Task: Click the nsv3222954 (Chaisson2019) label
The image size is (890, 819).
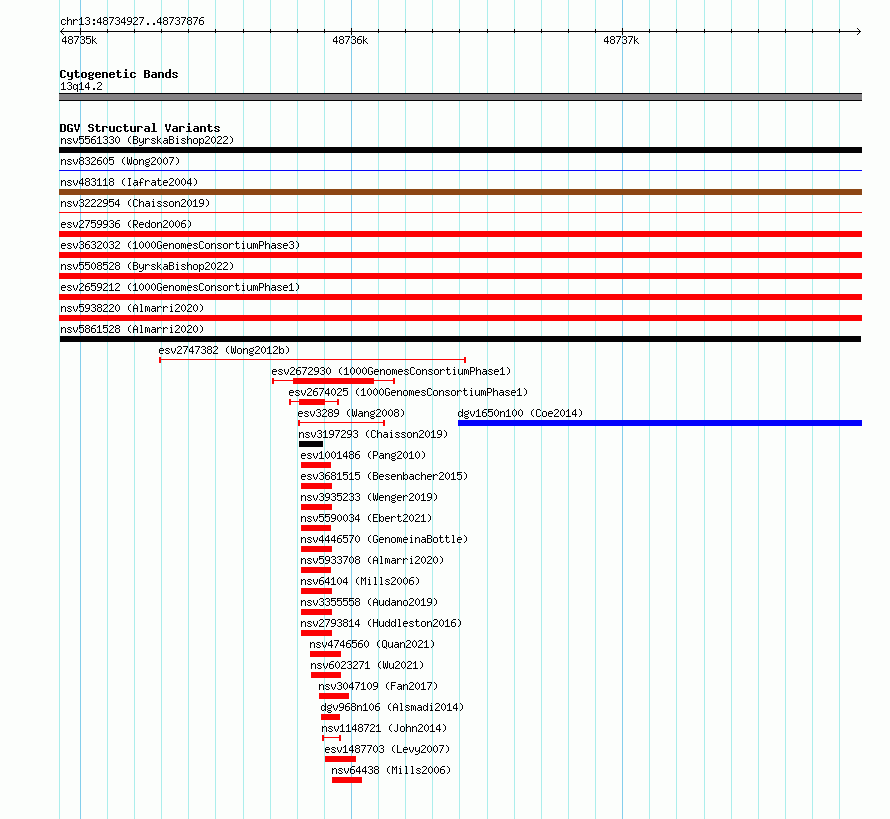Action: click(135, 203)
